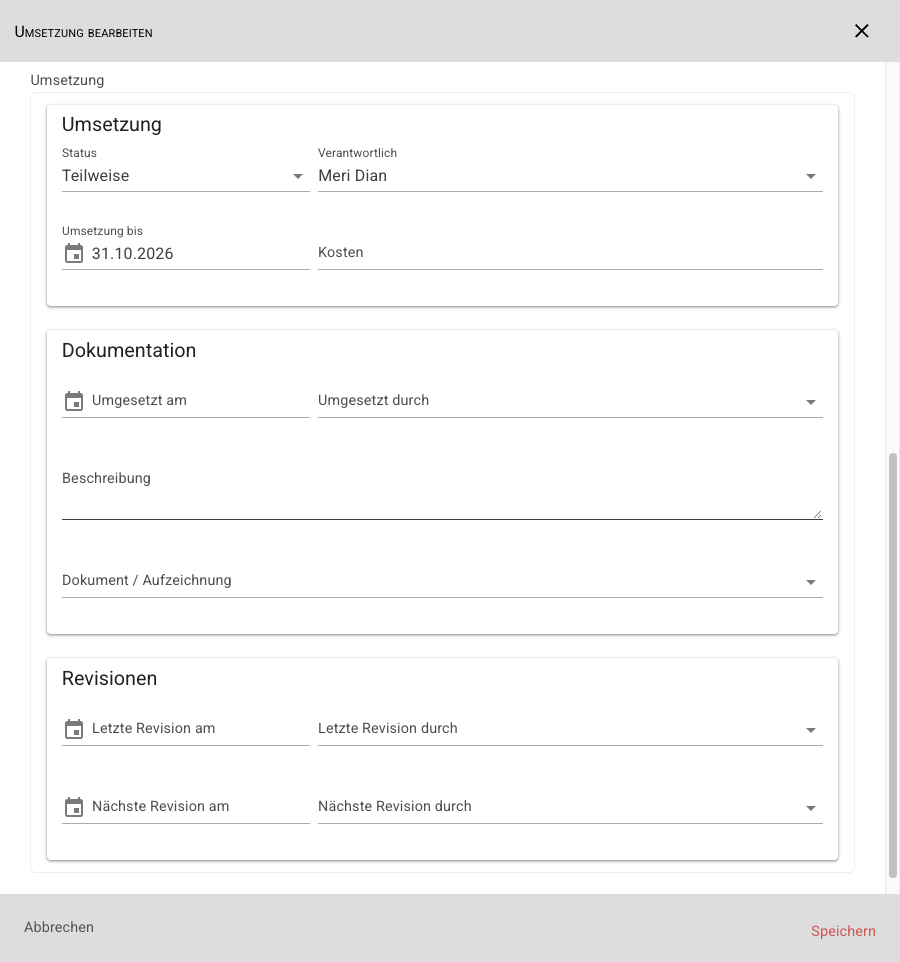
Task: Focus the Kosten input field
Action: click(x=570, y=253)
